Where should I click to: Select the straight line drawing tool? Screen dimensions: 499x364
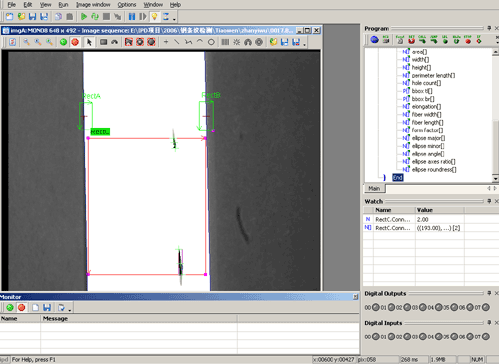pyautogui.click(x=177, y=42)
